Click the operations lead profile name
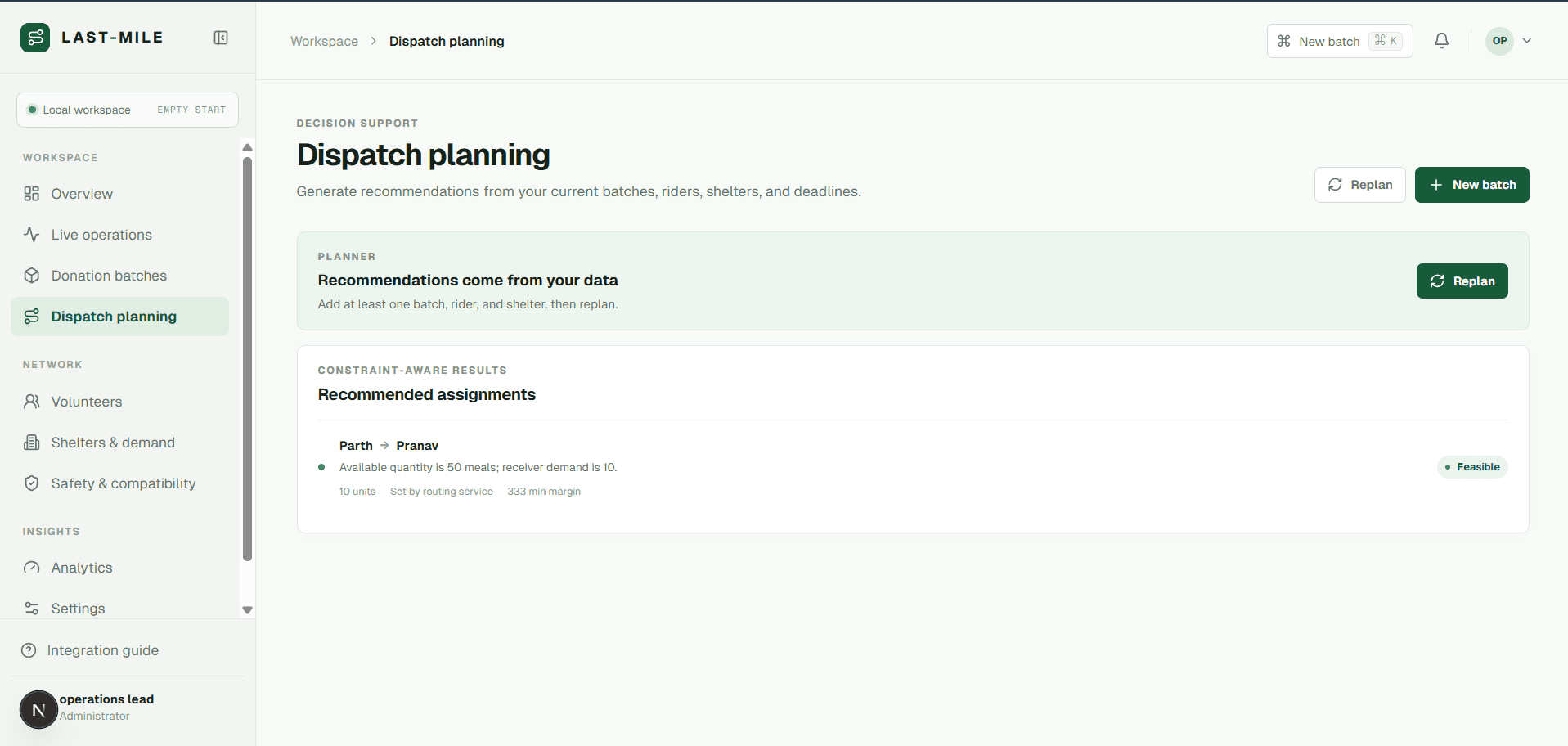Screen dimensions: 1568x746 pos(106,699)
